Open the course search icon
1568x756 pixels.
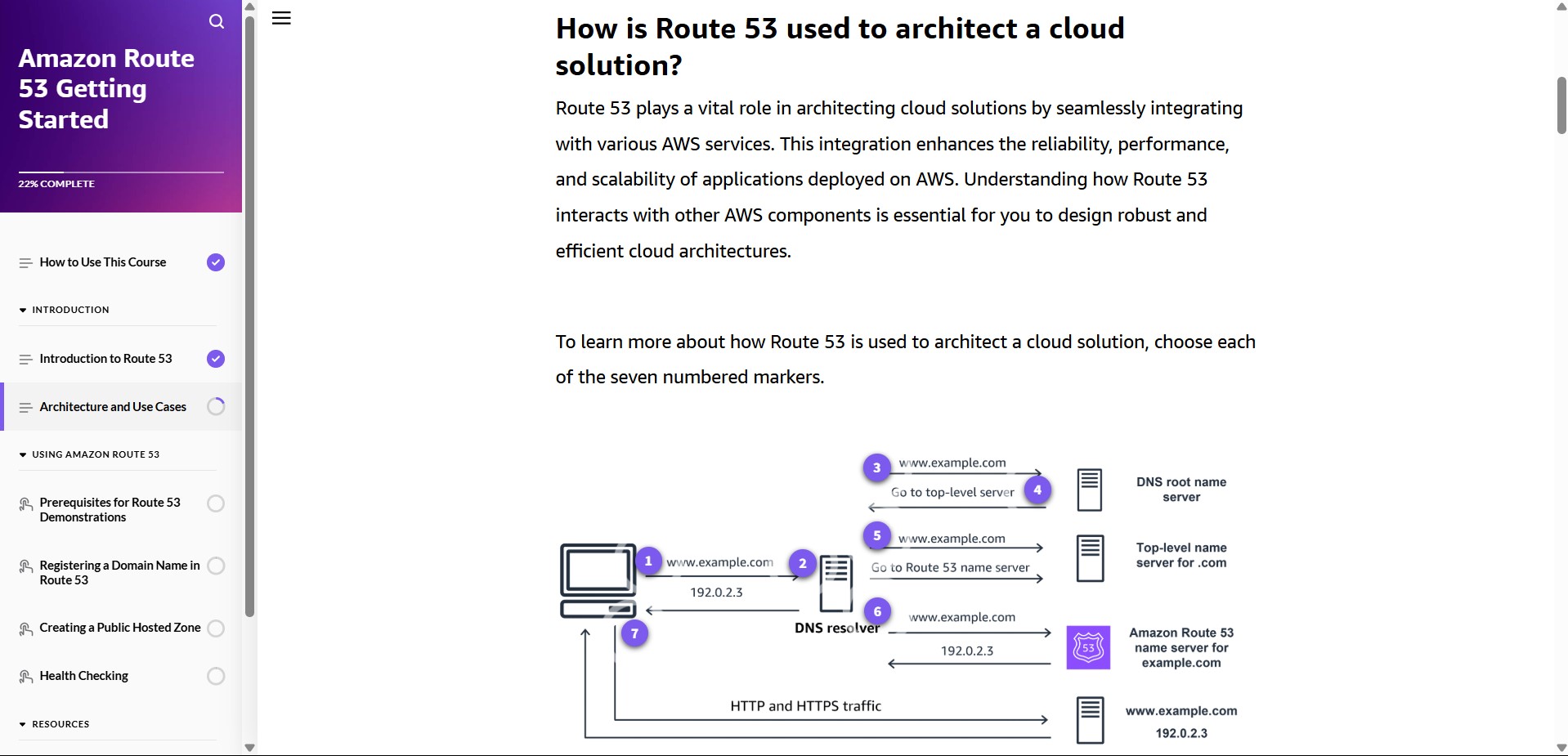click(217, 21)
